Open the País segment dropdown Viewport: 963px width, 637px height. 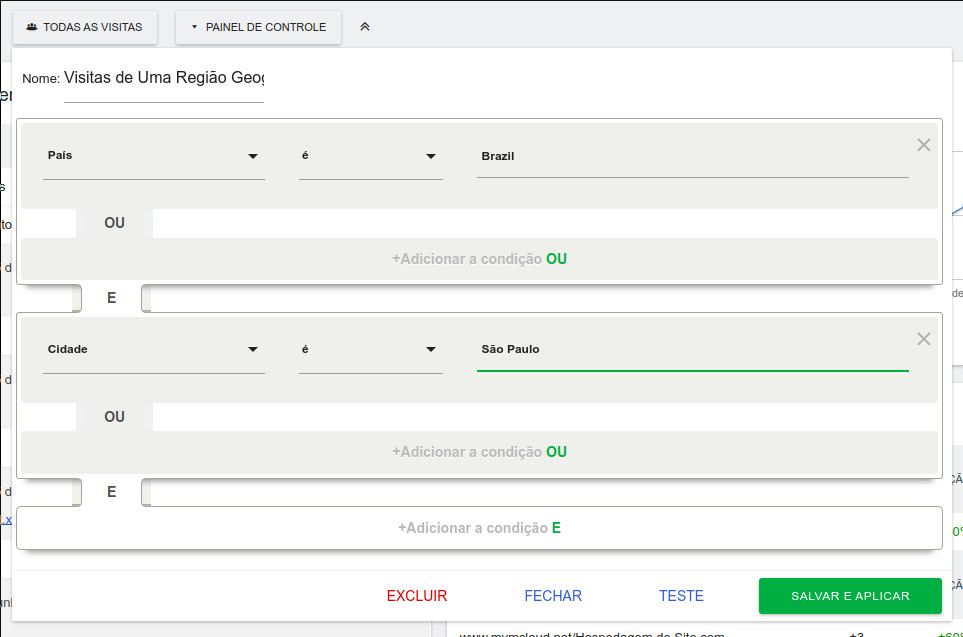(153, 156)
